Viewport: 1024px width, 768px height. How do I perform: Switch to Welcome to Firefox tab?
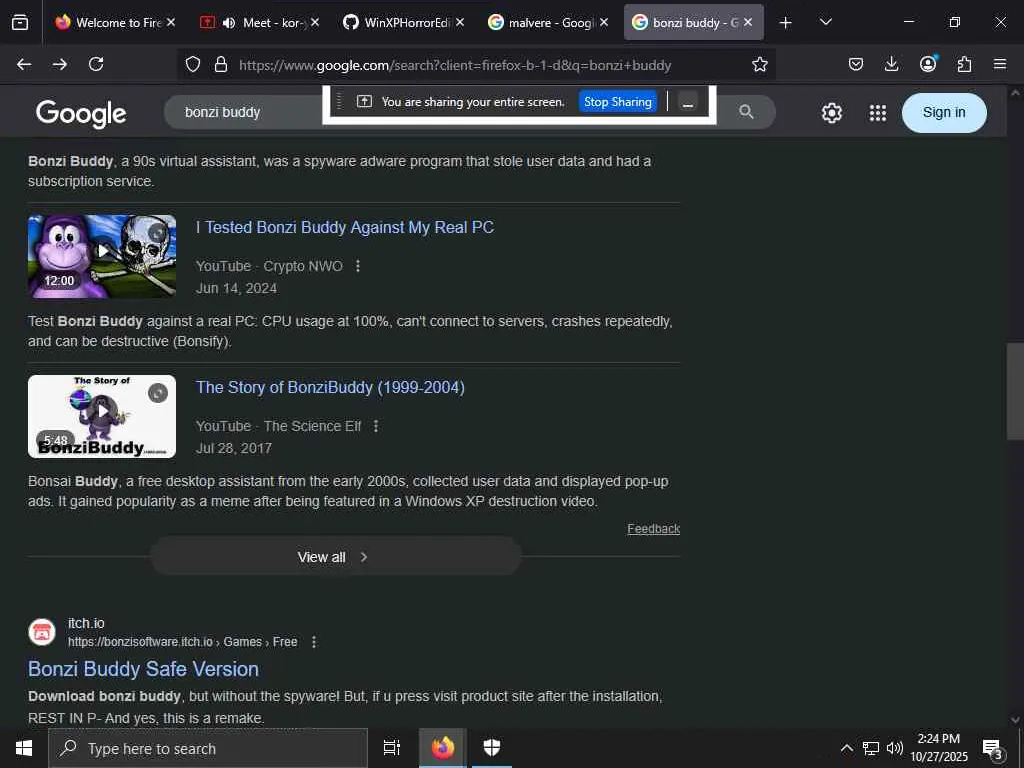click(116, 23)
